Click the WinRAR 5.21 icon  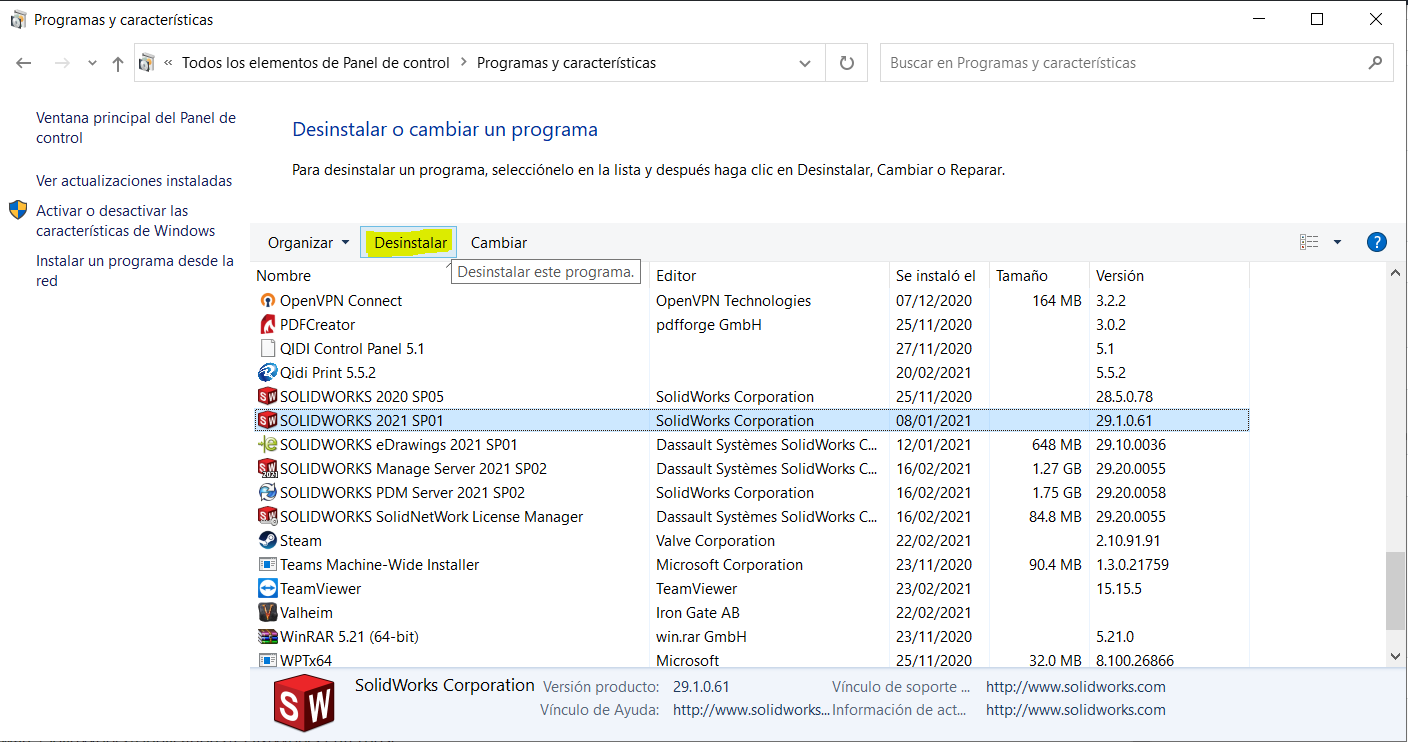click(267, 637)
